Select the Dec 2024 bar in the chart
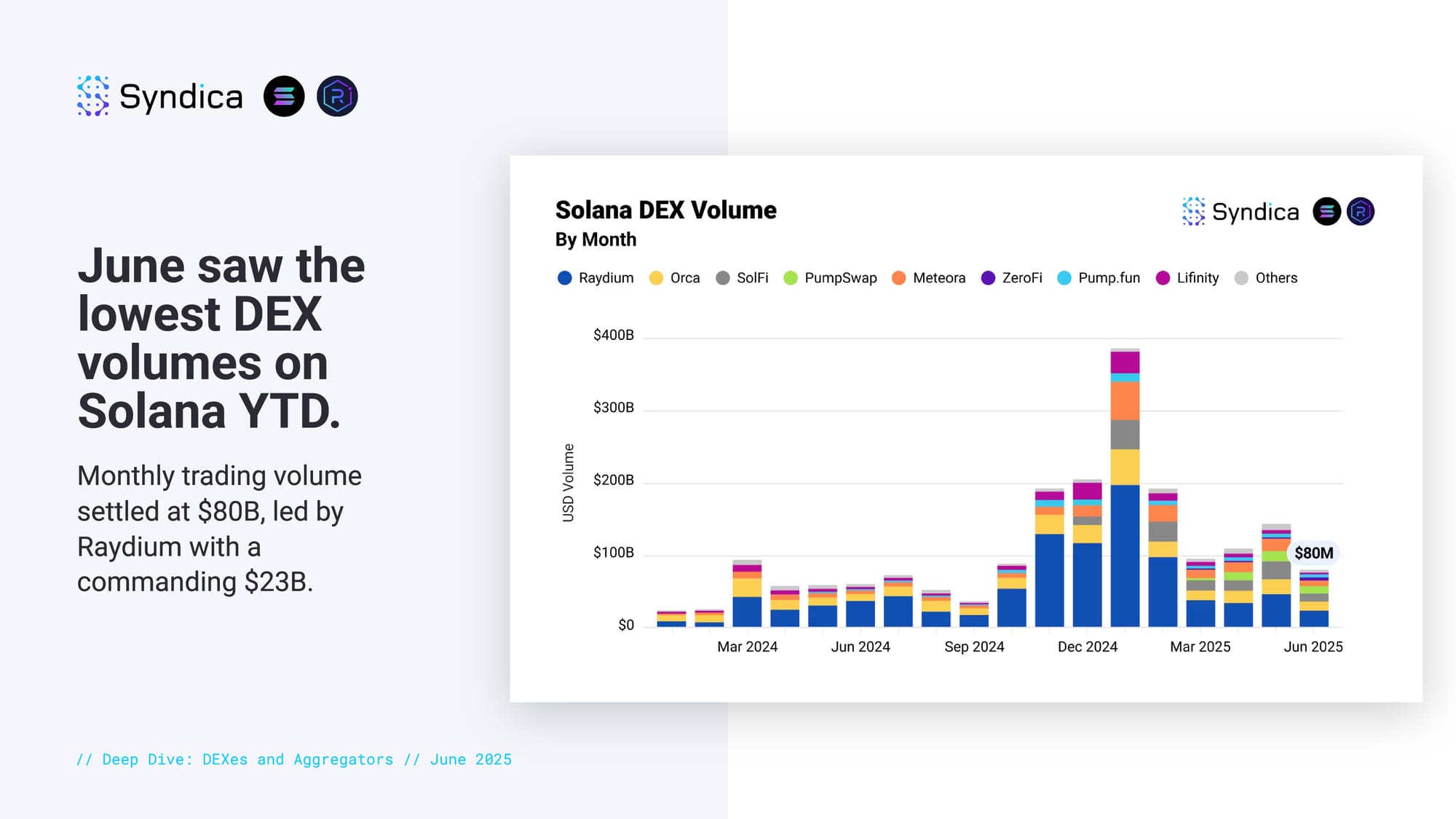Screen dimensions: 1456x819 click(x=1087, y=553)
